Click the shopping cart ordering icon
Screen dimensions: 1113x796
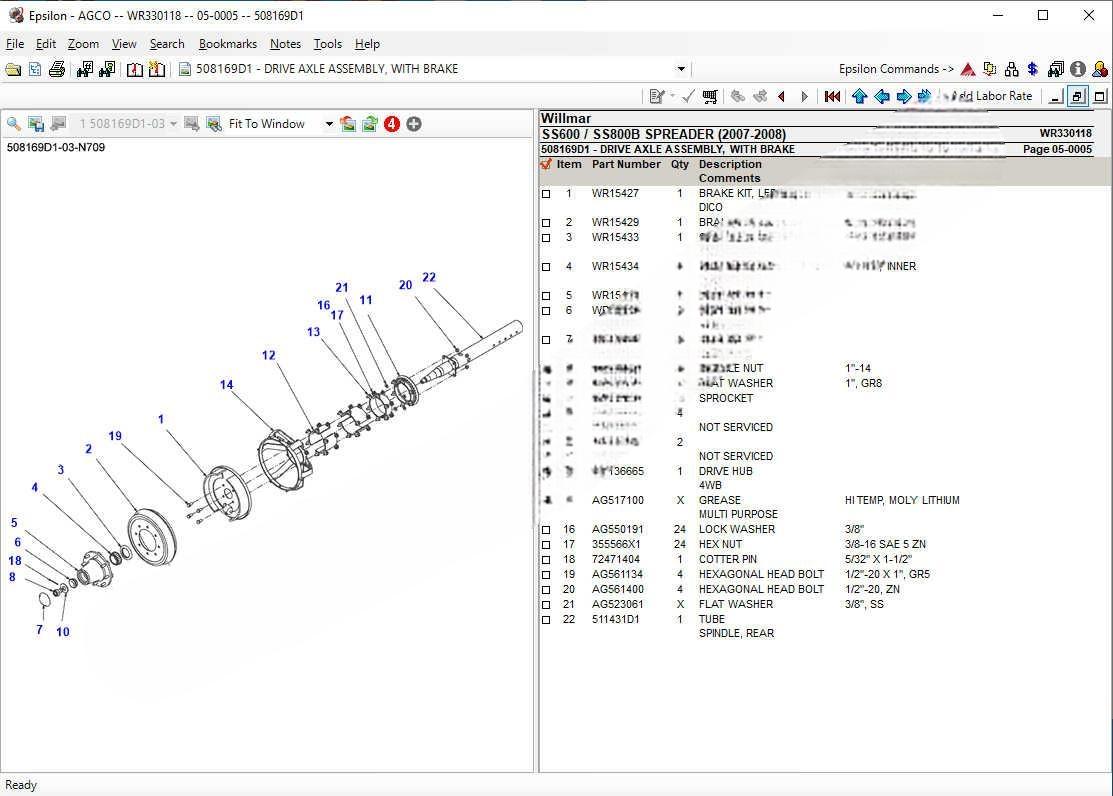coord(710,96)
